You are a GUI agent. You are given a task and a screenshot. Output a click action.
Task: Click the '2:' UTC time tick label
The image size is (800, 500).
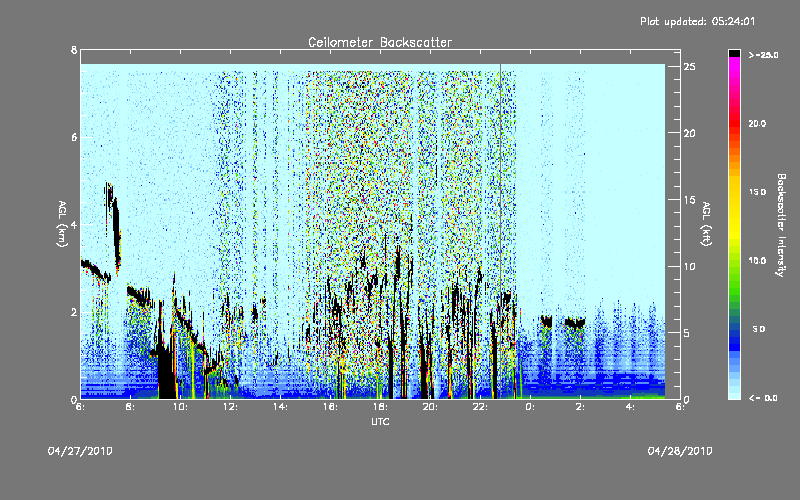pos(580,407)
